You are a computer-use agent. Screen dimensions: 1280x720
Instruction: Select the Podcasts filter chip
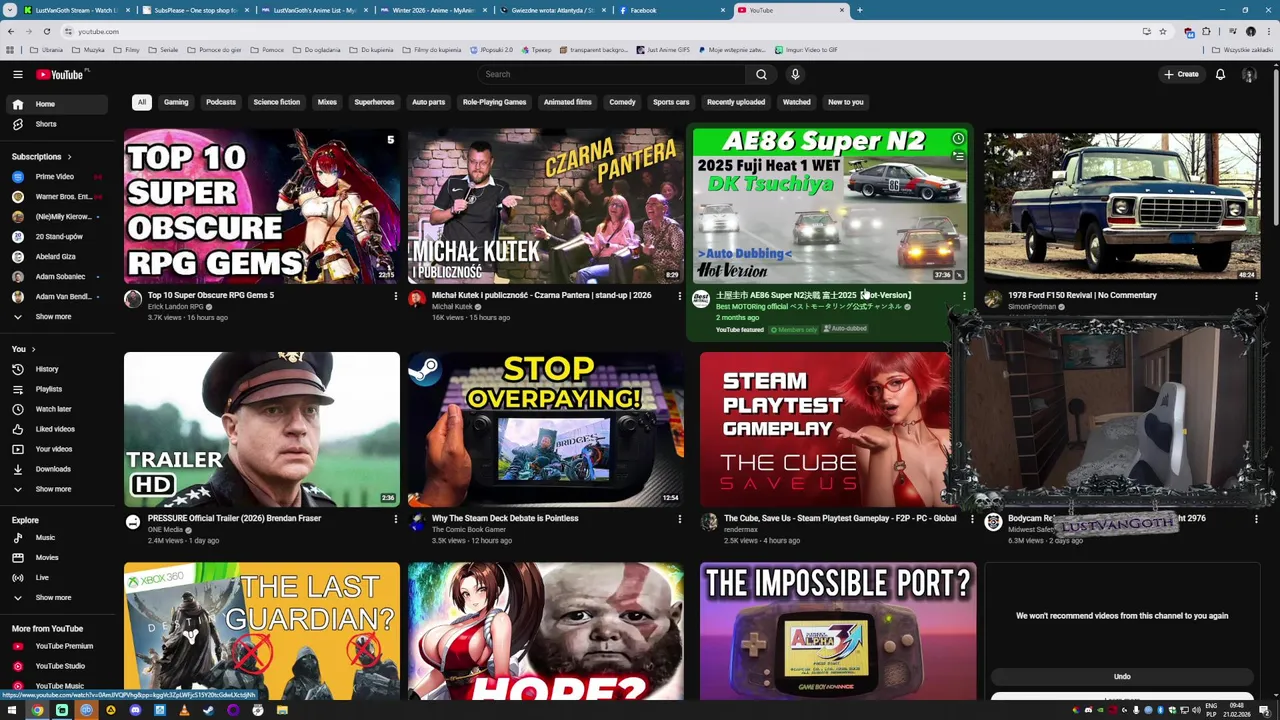tap(221, 102)
